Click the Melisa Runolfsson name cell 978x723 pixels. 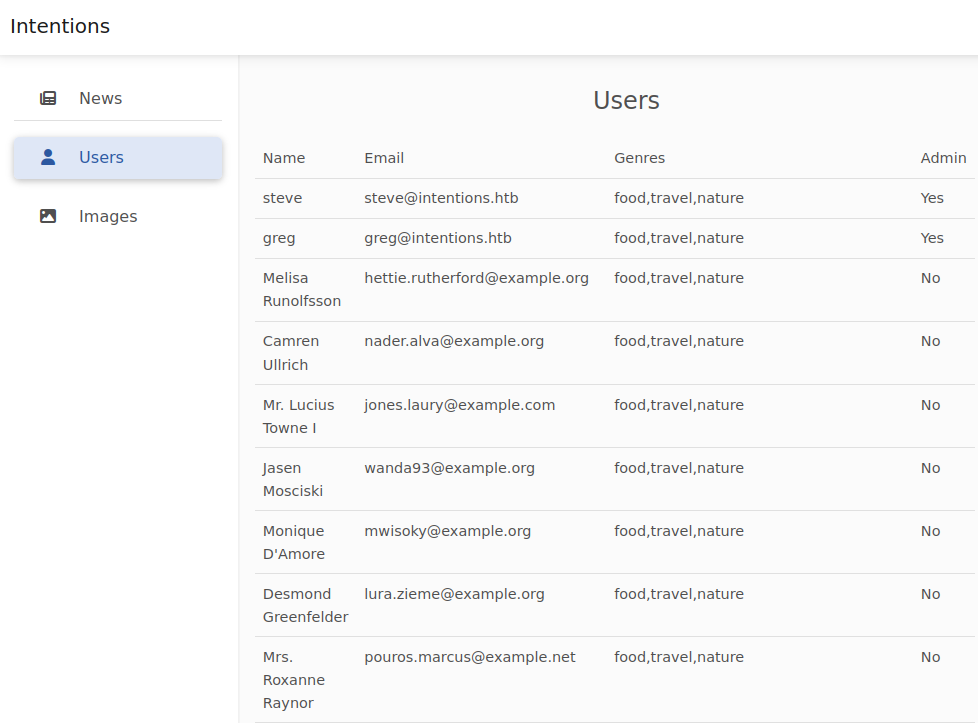[x=301, y=289]
